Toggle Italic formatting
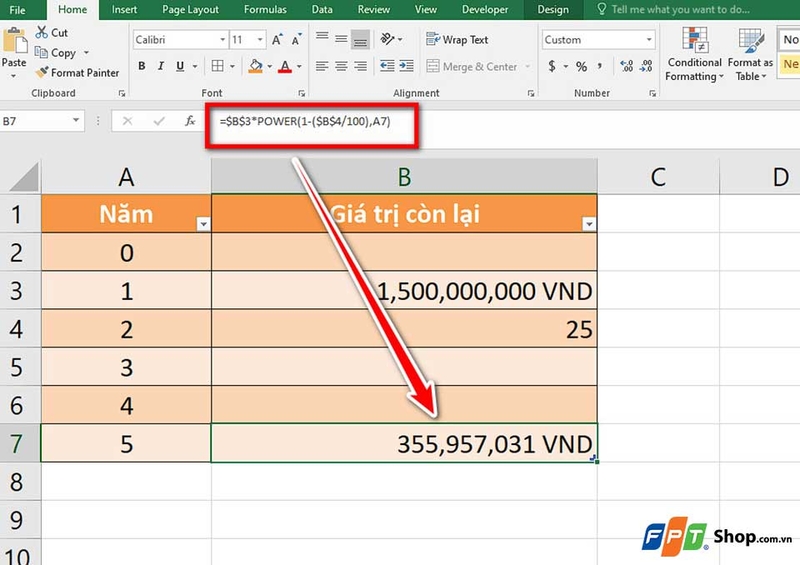Screen dimensions: 800x565 160,66
